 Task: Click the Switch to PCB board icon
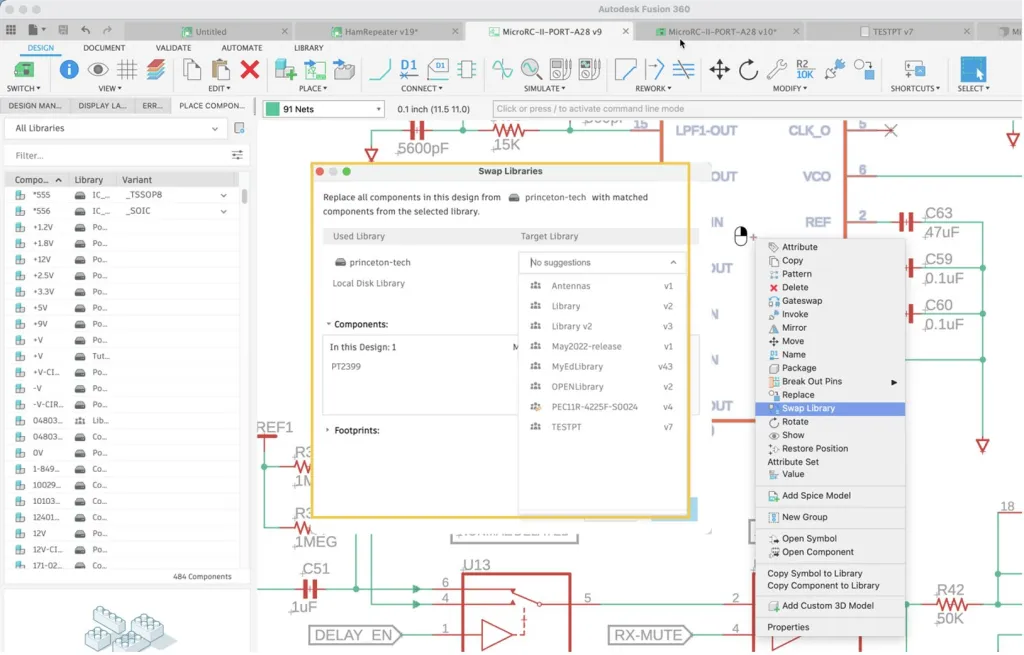[24, 69]
